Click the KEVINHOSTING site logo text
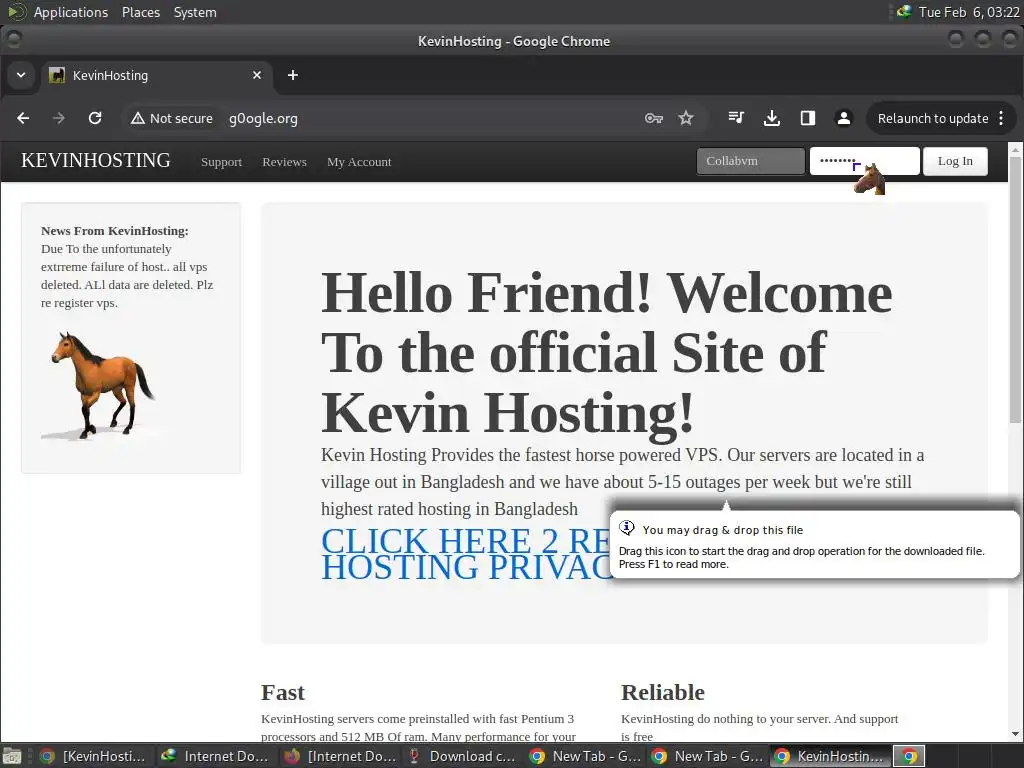 (x=96, y=161)
